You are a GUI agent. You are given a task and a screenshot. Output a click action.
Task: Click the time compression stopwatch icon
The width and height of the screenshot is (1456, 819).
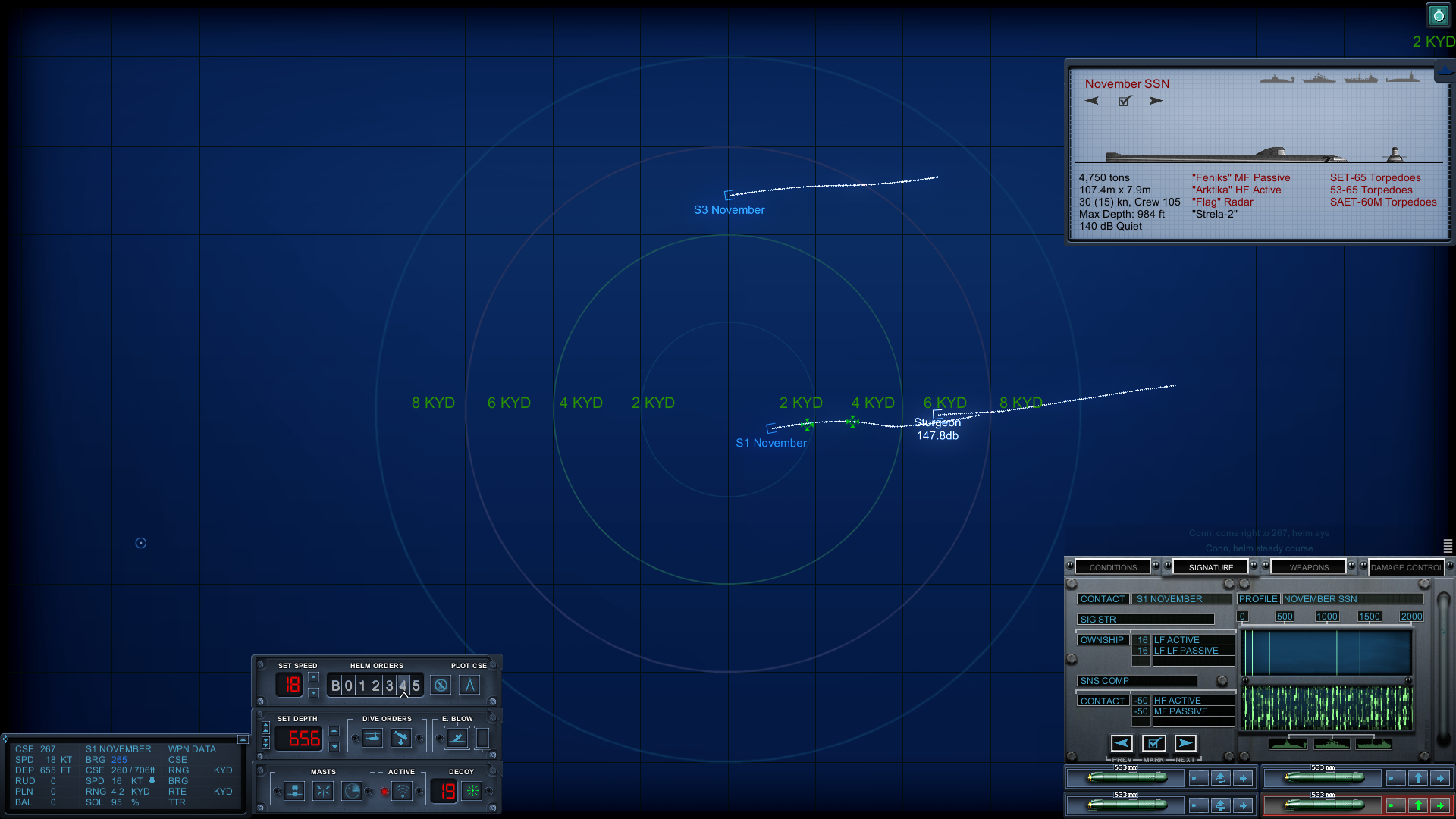1439,15
